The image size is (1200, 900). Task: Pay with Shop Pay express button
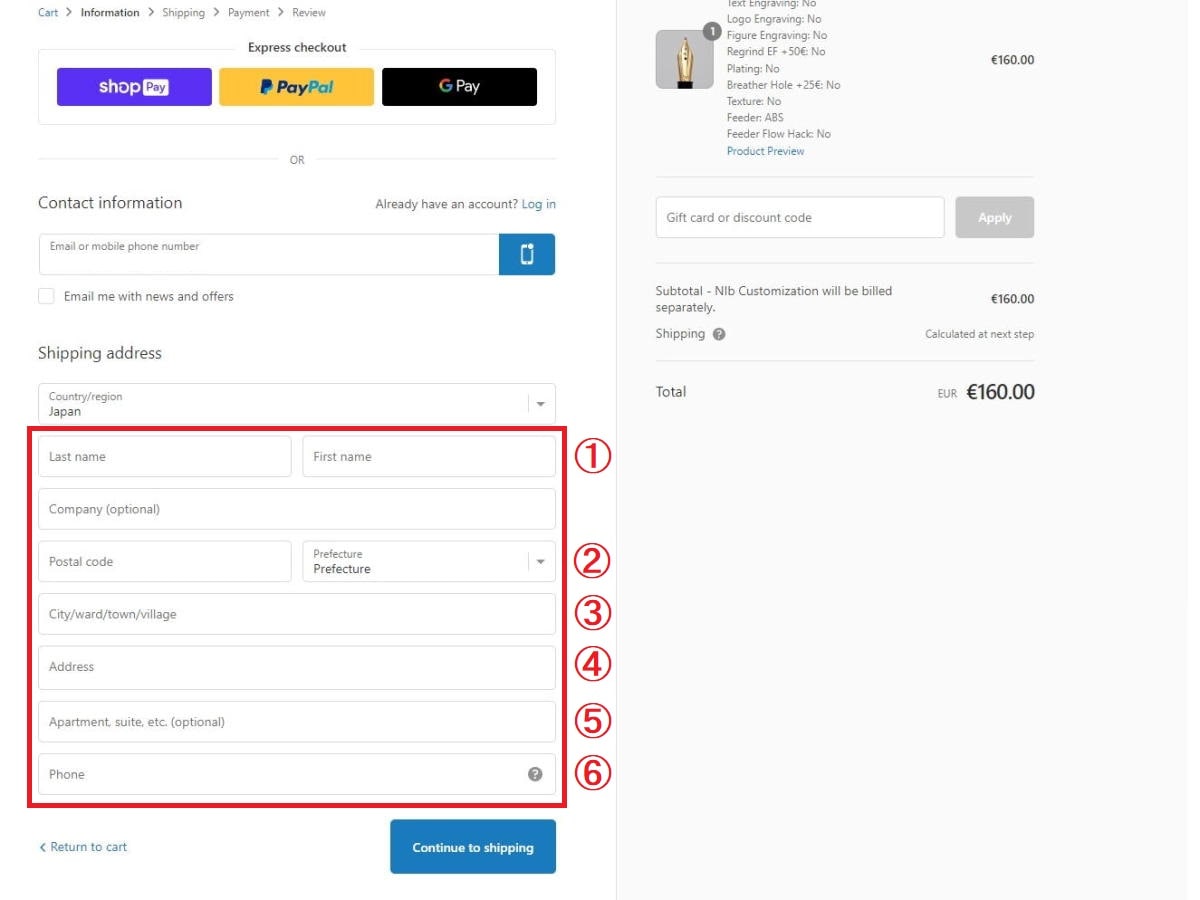134,87
